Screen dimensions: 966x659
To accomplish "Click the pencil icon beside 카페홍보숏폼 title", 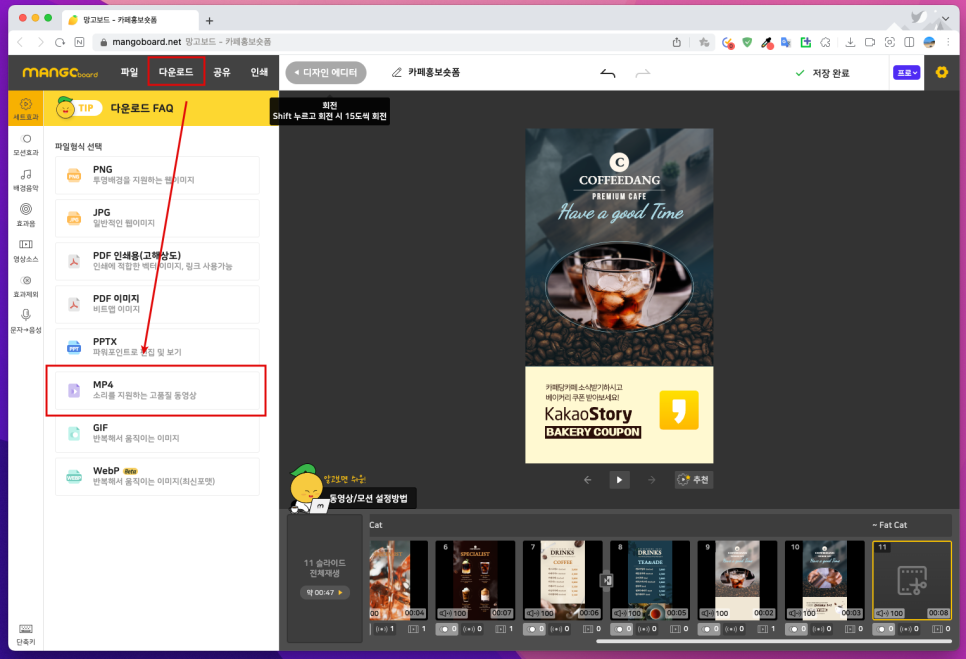I will coord(397,73).
